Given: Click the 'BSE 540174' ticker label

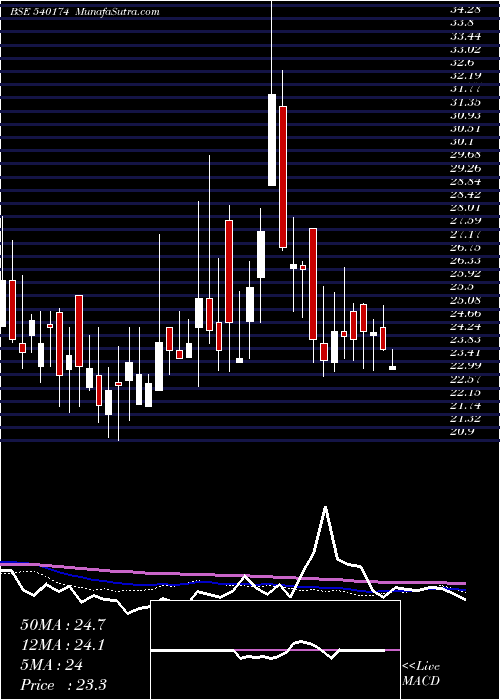Looking at the screenshot, I should click(39, 12).
